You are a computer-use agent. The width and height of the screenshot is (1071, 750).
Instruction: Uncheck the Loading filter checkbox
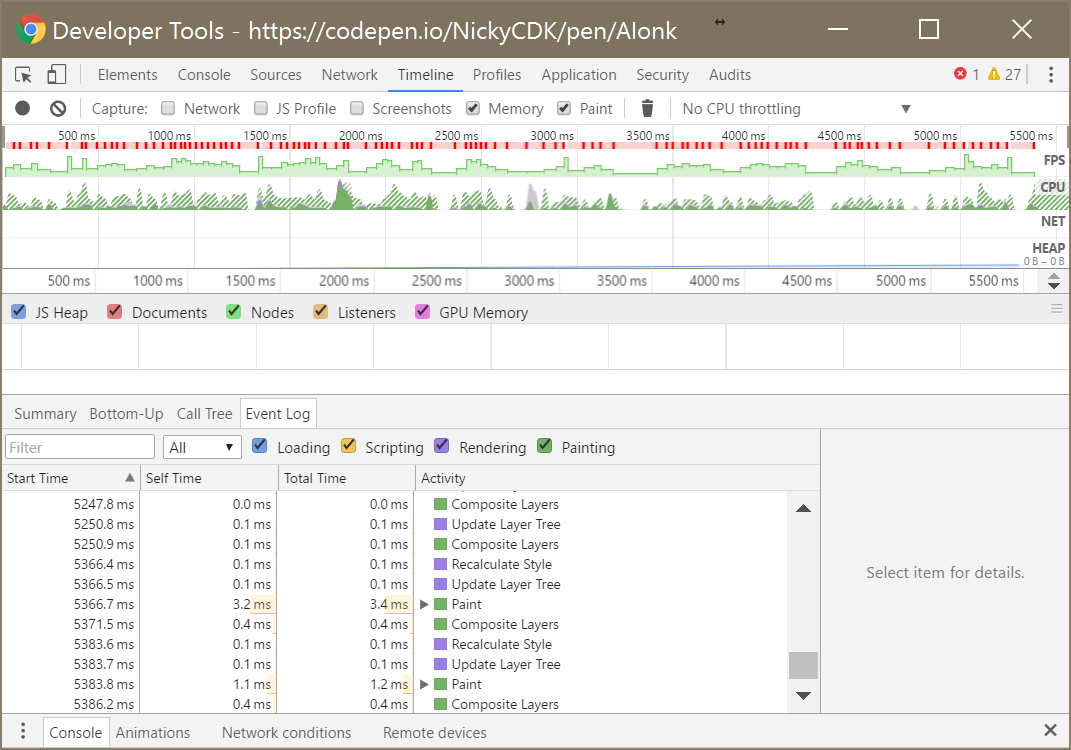point(260,446)
